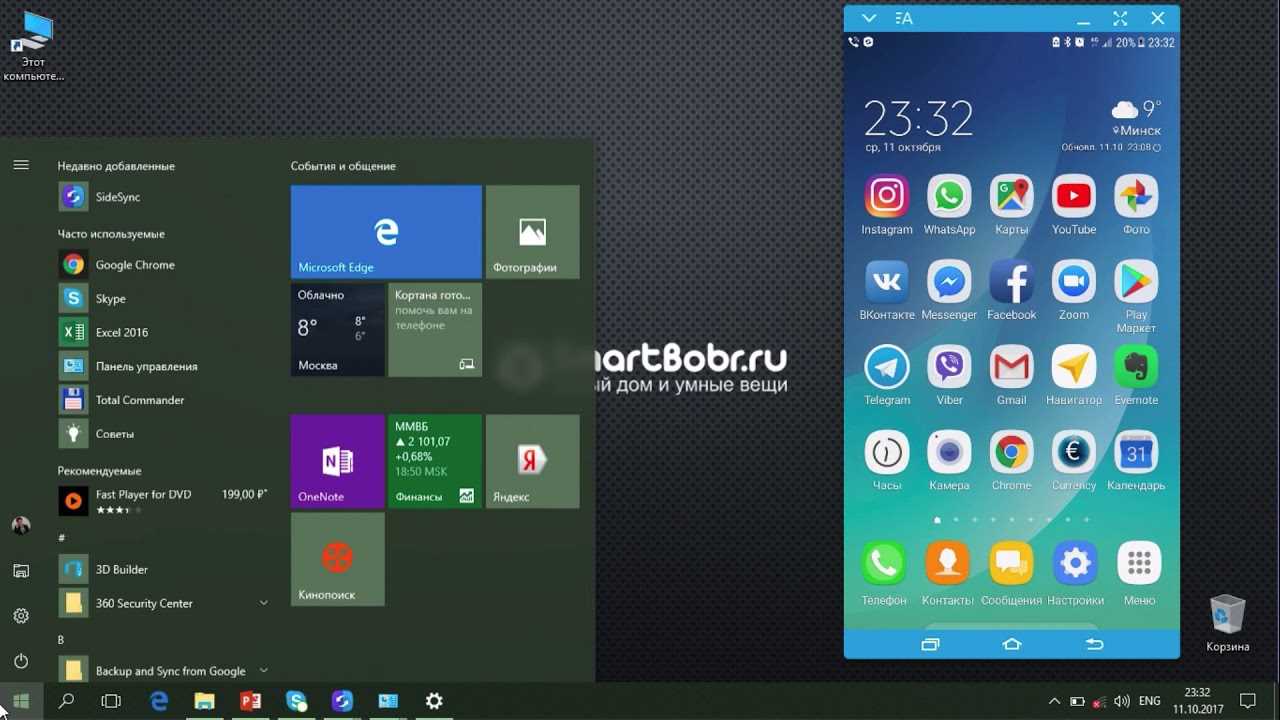Open the Карты maps app
Image resolution: width=1280 pixels, height=720 pixels.
click(x=1011, y=196)
